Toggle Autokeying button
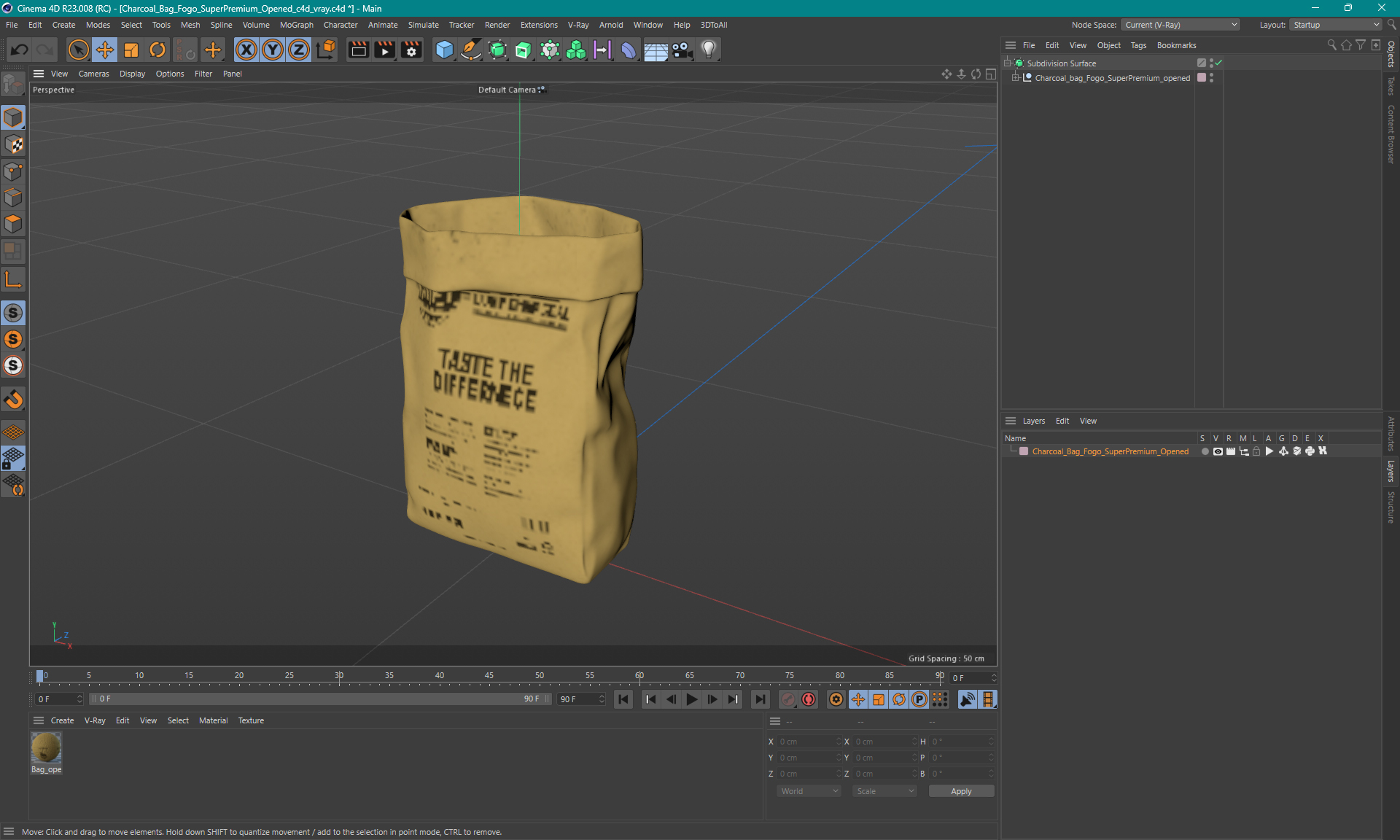This screenshot has height=840, width=1400. [809, 699]
